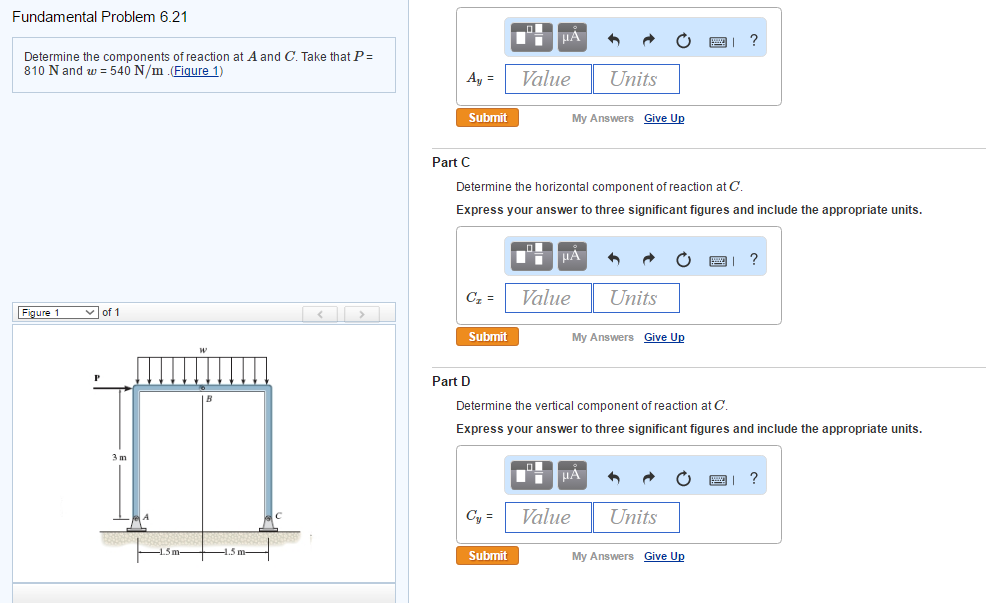The width and height of the screenshot is (986, 603).
Task: Reset the Cy answer with the circular arrow
Action: pos(683,477)
